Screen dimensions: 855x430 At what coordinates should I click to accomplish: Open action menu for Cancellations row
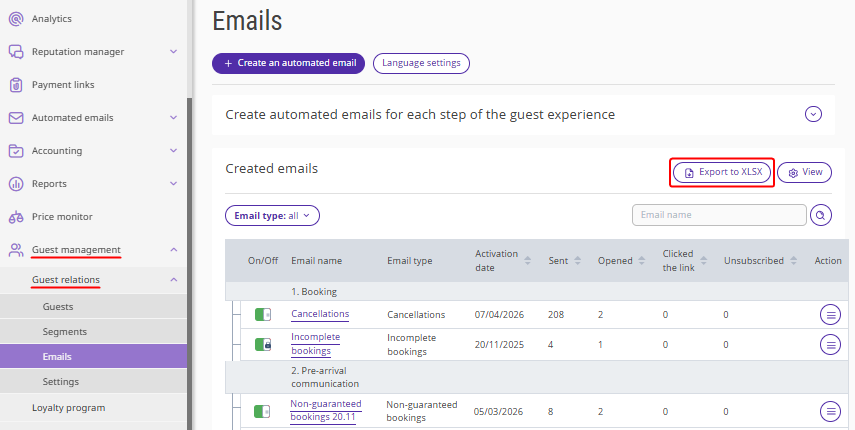click(x=829, y=315)
